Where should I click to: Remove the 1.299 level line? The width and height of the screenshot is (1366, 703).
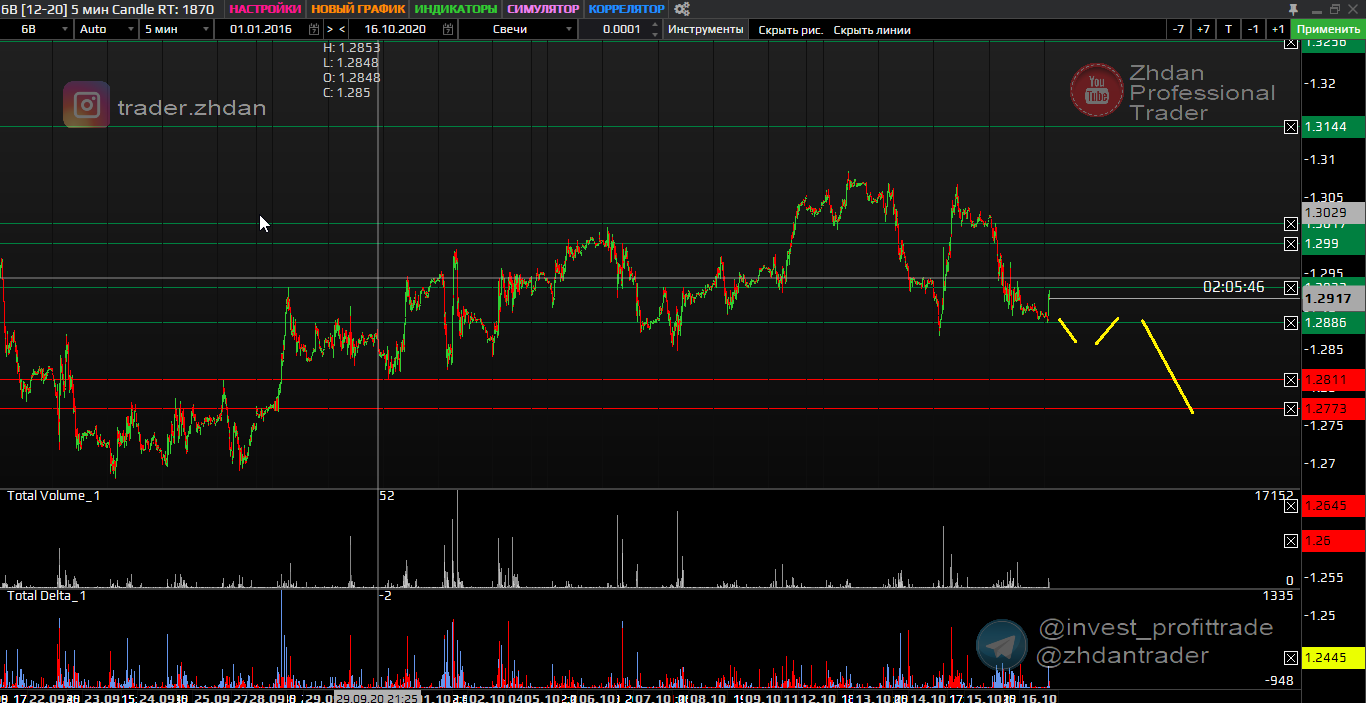[x=1291, y=243]
